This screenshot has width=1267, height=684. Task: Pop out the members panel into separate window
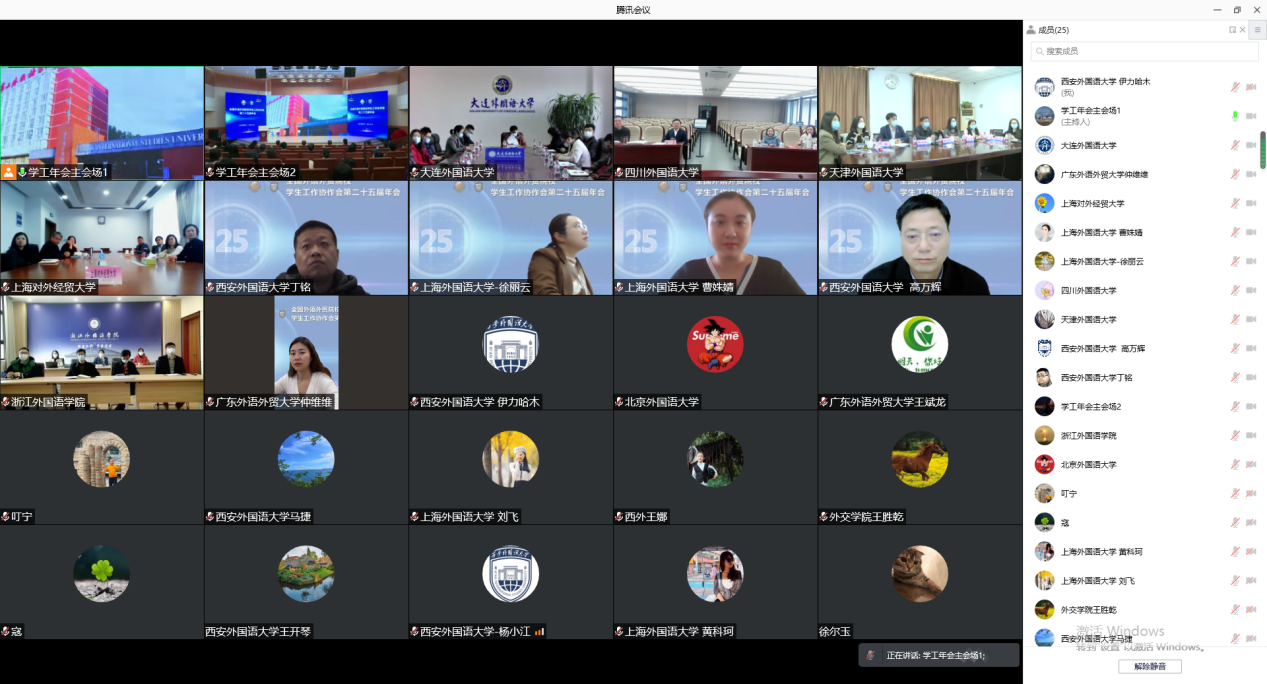click(x=1232, y=30)
